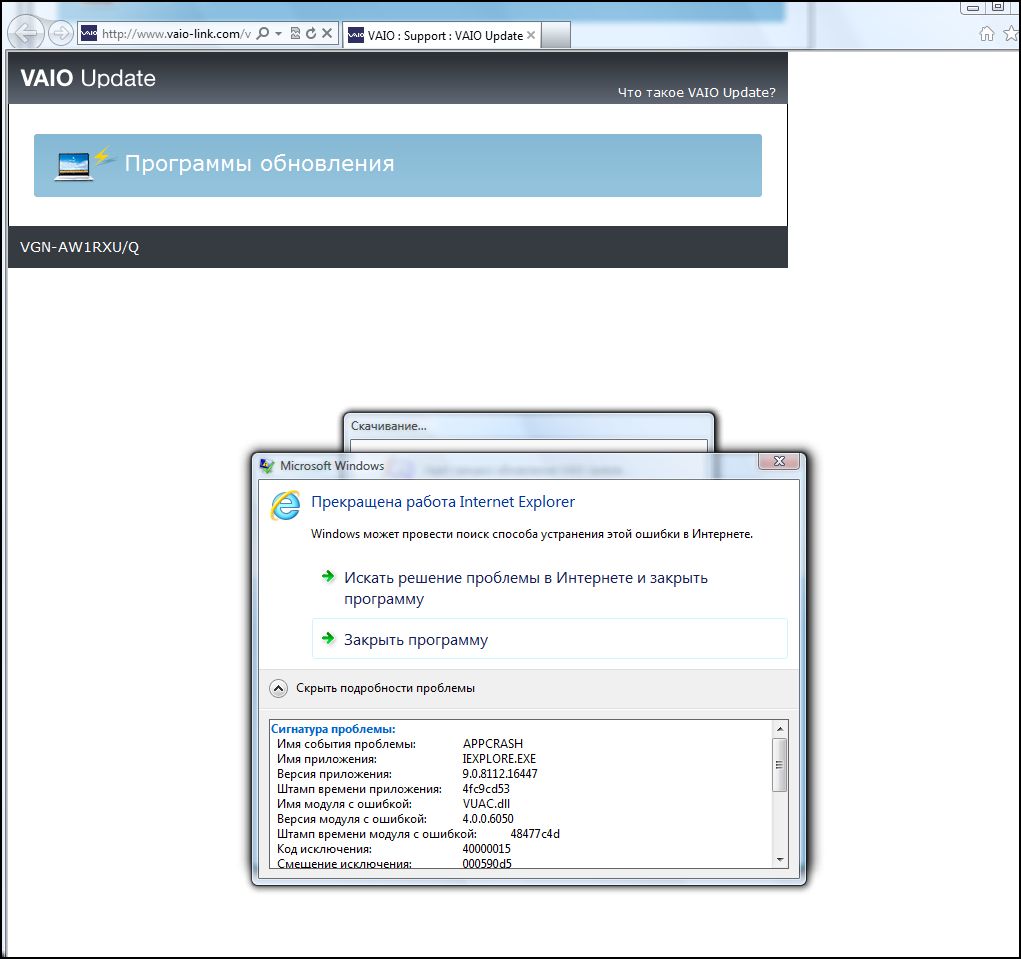Go back with the browser Back arrow
The height and width of the screenshot is (959, 1021).
pyautogui.click(x=26, y=33)
